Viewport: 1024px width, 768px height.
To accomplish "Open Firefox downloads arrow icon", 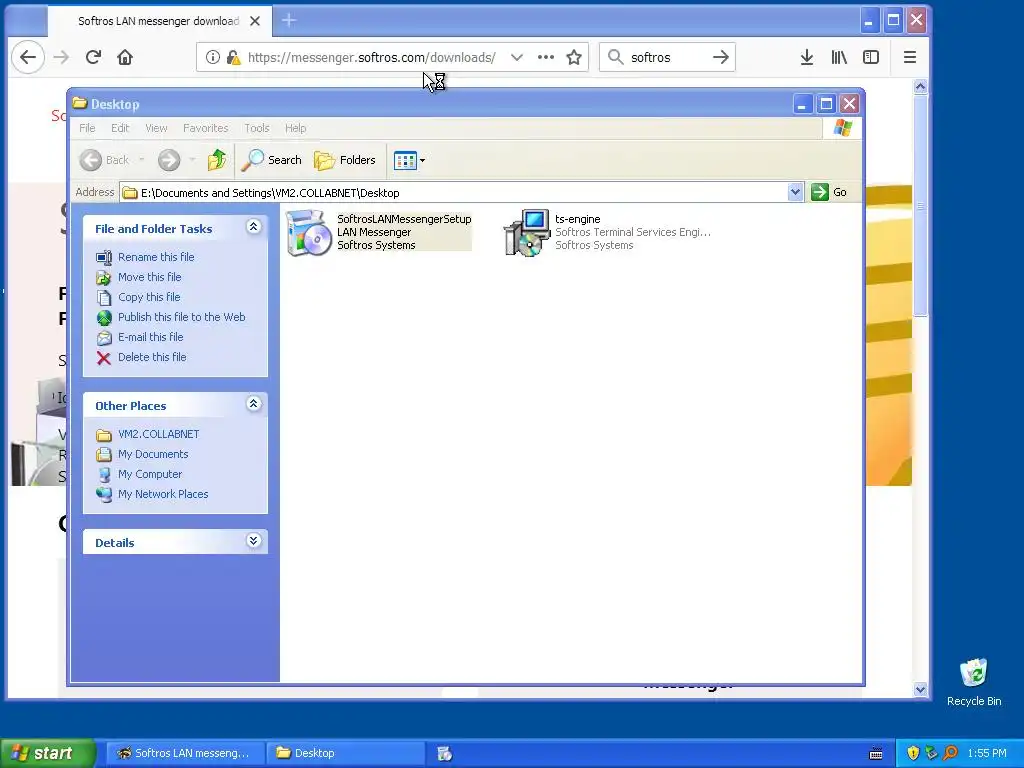I will [x=807, y=57].
